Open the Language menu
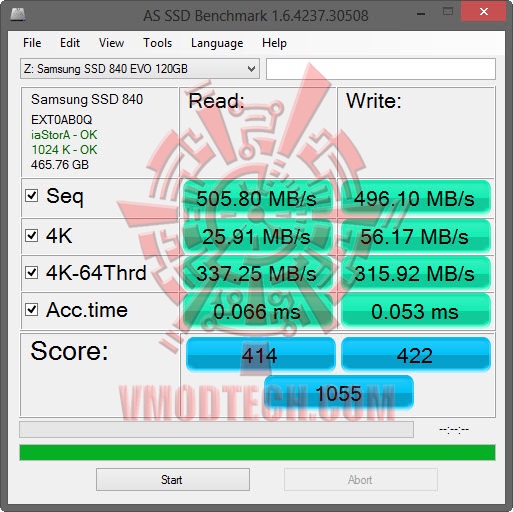Screen dimensions: 513x512 [x=217, y=43]
